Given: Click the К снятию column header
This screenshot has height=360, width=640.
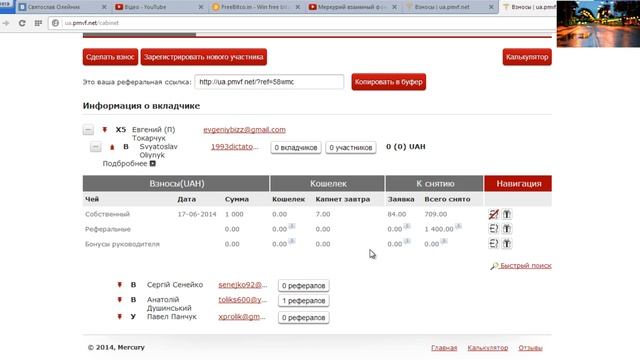Looking at the screenshot, I should (435, 184).
